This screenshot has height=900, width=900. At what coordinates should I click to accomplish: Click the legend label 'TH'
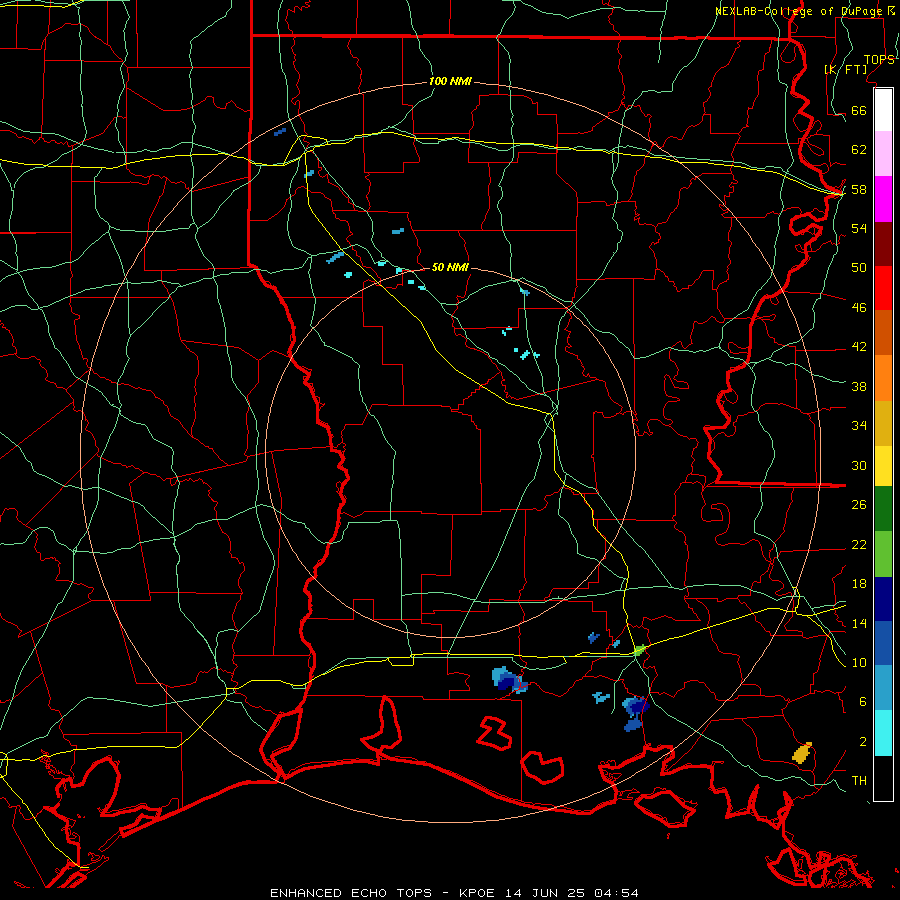(859, 780)
